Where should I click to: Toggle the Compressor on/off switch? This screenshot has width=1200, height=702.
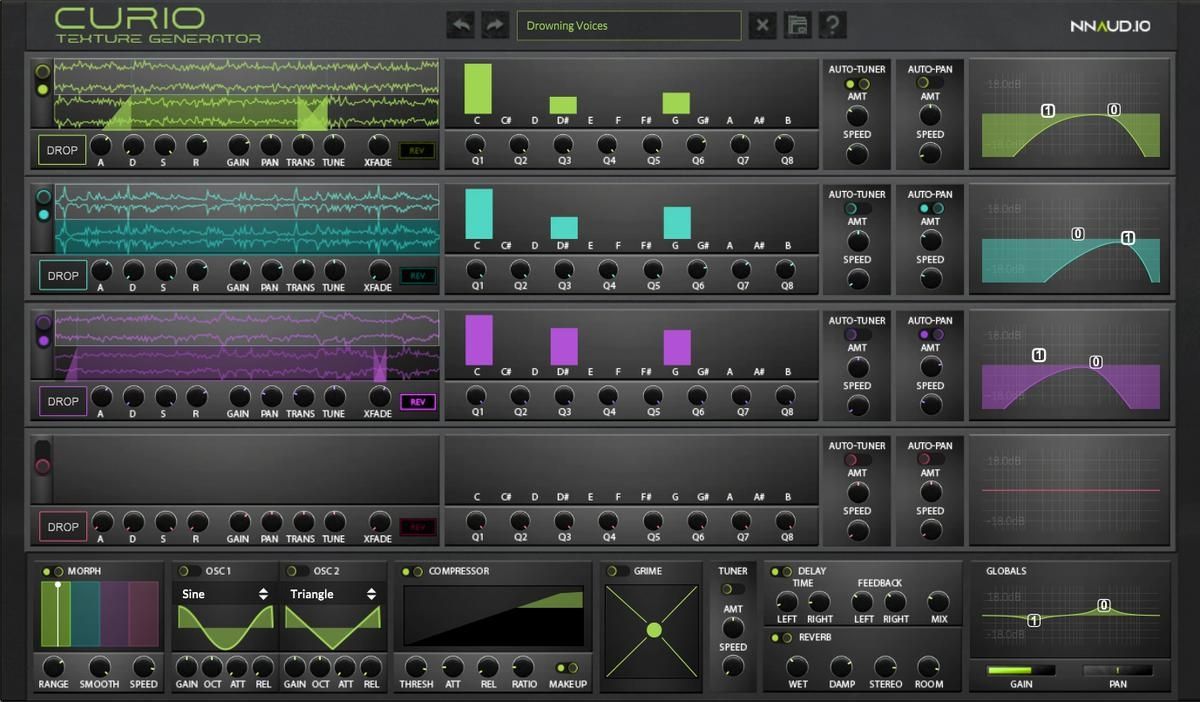[x=412, y=571]
